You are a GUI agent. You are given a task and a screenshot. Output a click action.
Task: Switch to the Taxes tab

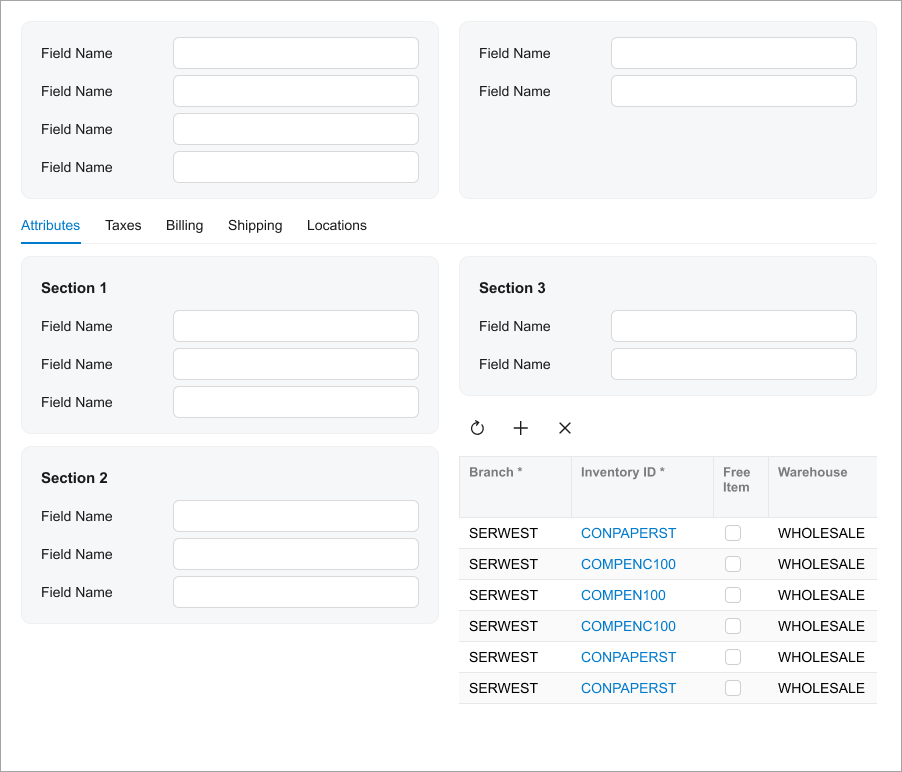(123, 225)
